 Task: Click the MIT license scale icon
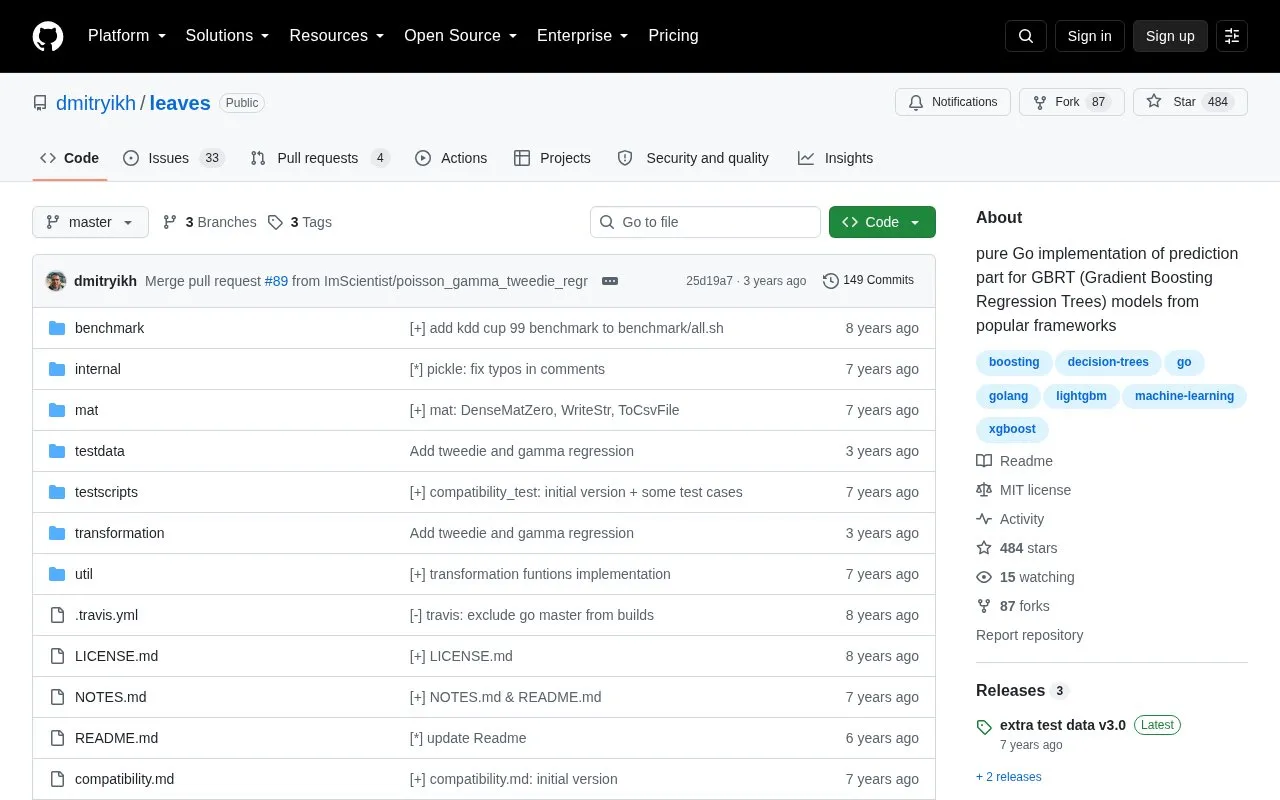click(x=984, y=490)
